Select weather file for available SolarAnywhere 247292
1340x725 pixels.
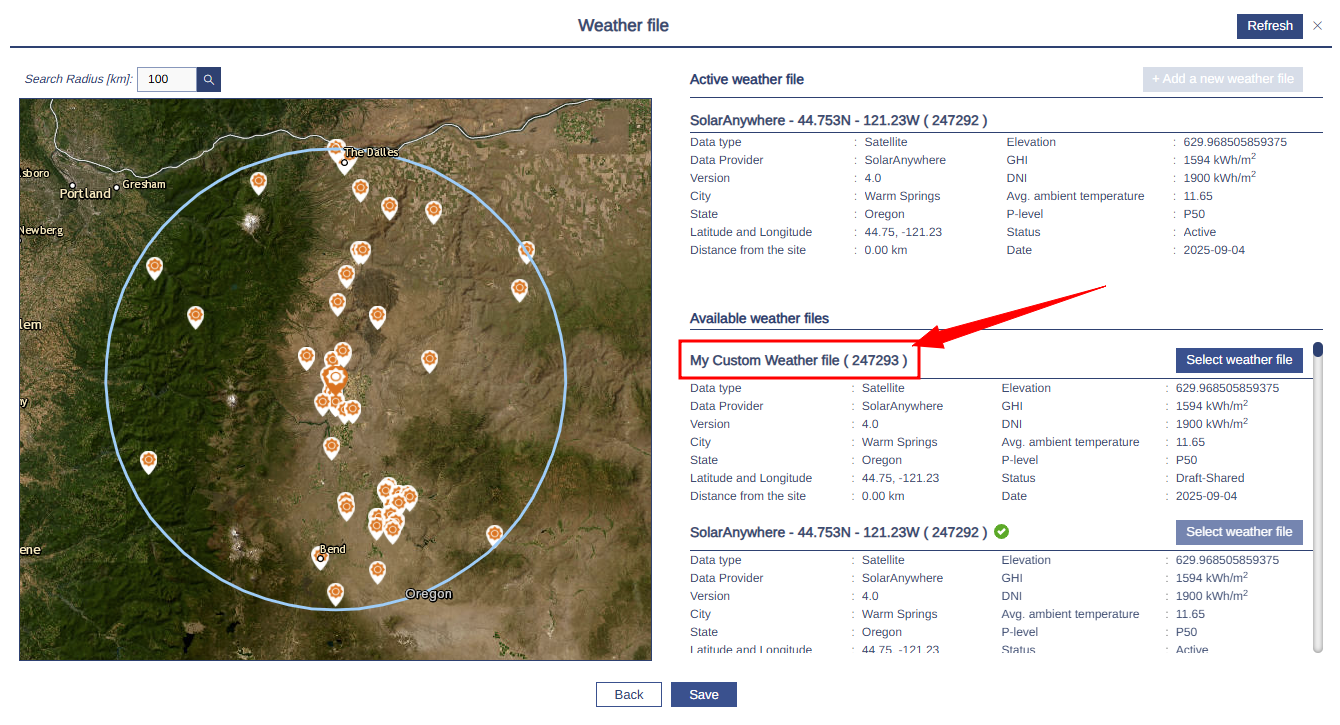click(1239, 532)
